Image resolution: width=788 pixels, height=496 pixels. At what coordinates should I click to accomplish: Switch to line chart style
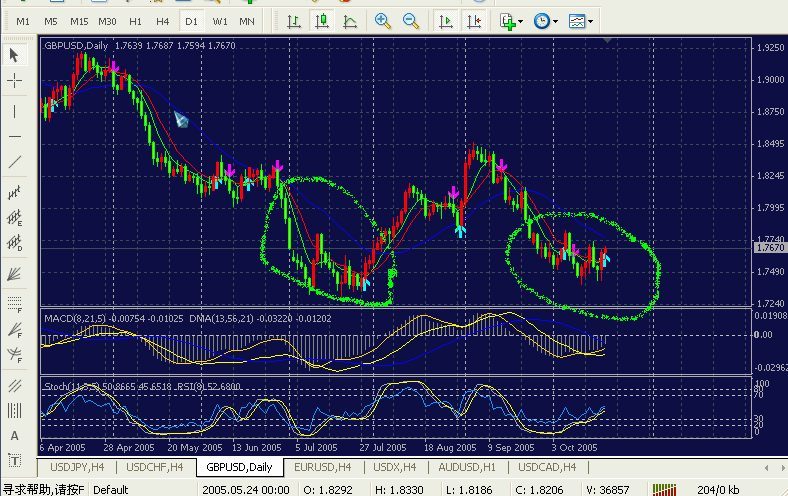point(349,21)
